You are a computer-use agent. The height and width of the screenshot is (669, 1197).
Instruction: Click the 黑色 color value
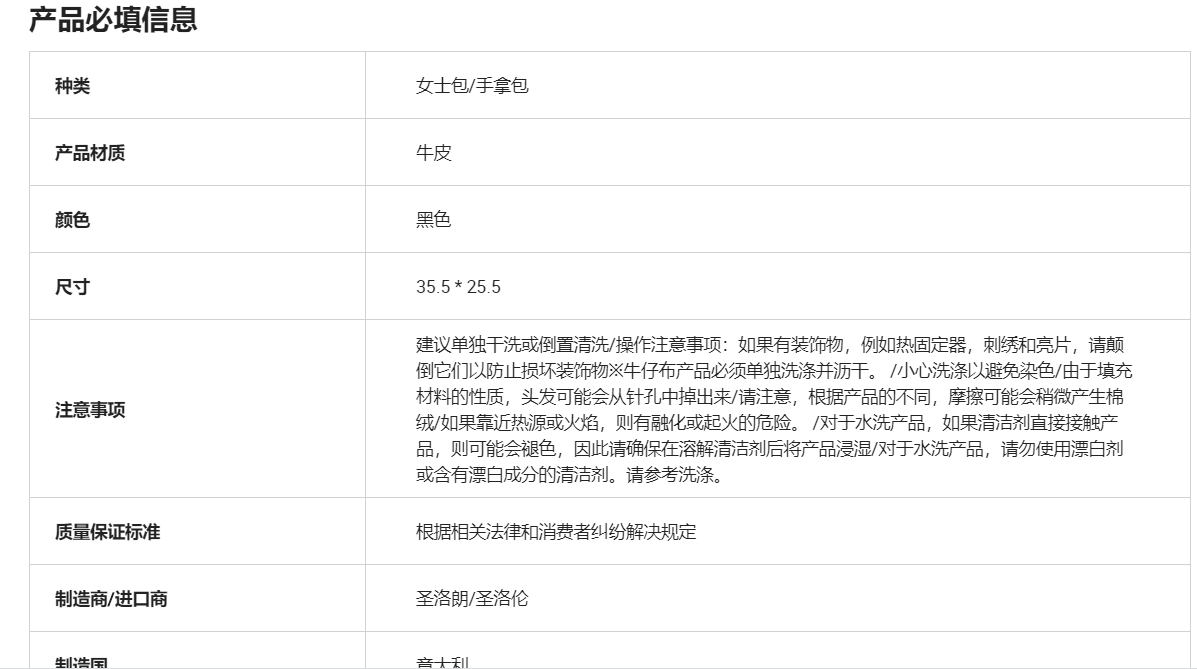coord(434,220)
